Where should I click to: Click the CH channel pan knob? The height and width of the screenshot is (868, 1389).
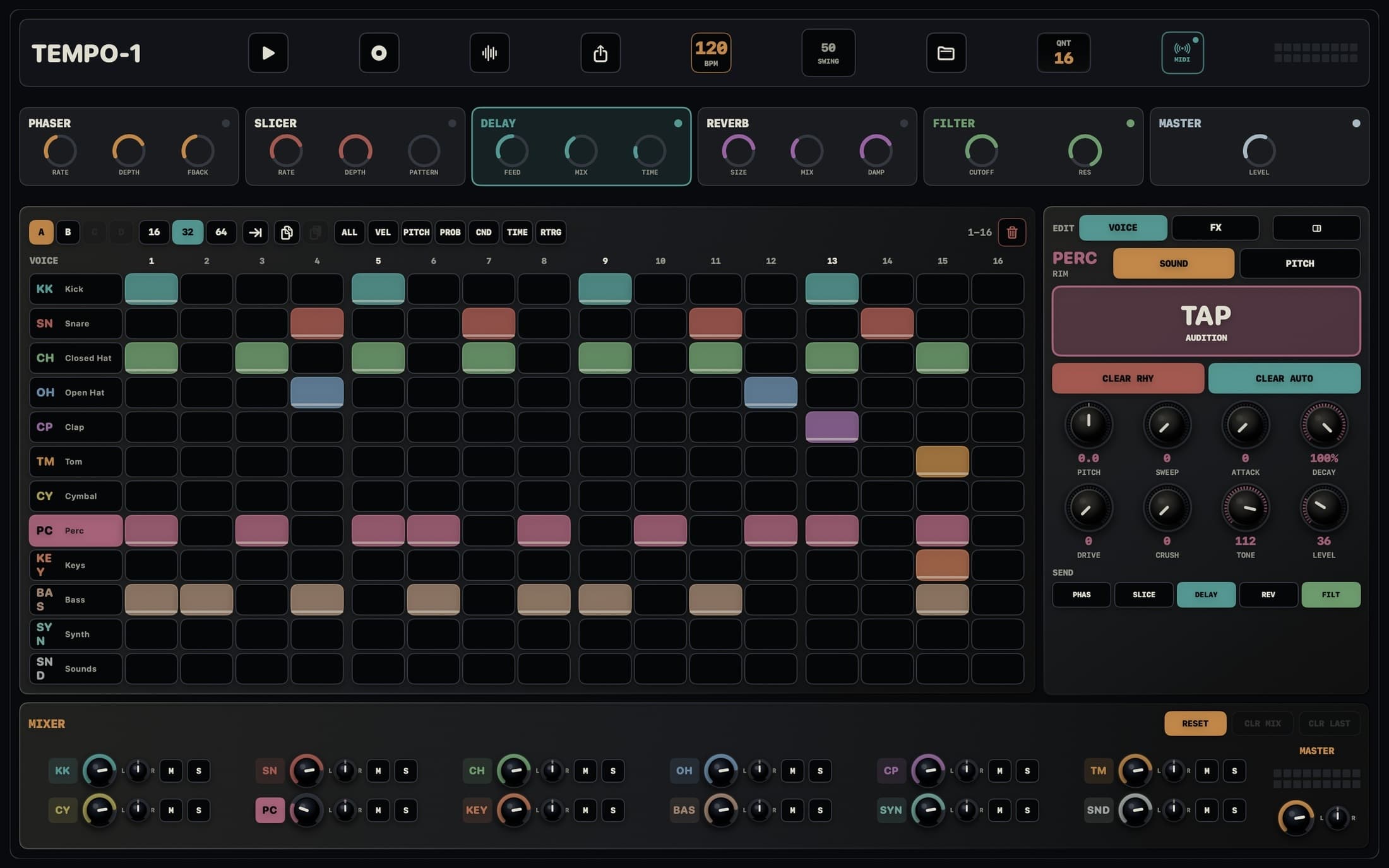pos(552,771)
